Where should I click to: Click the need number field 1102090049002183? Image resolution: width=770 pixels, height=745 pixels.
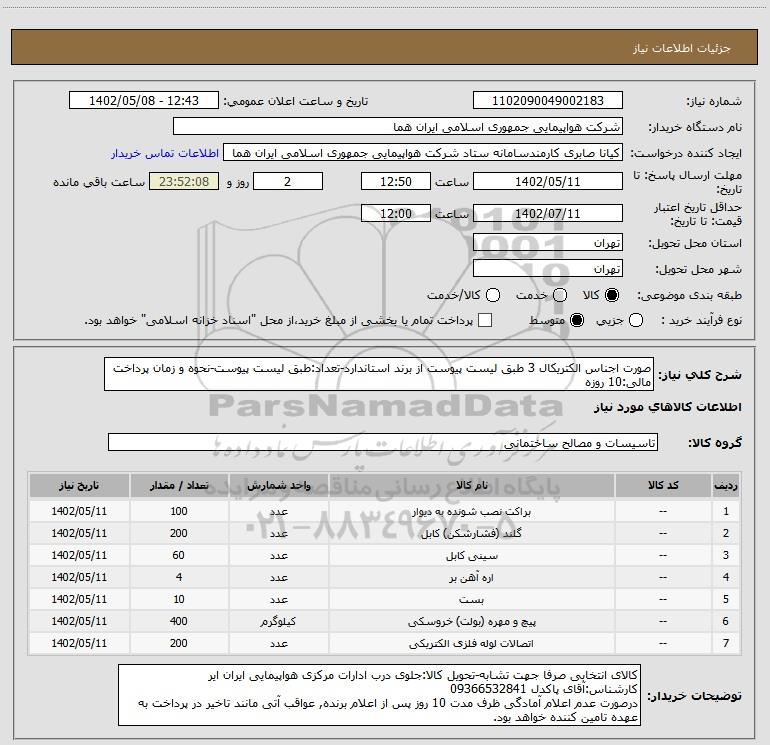click(548, 101)
